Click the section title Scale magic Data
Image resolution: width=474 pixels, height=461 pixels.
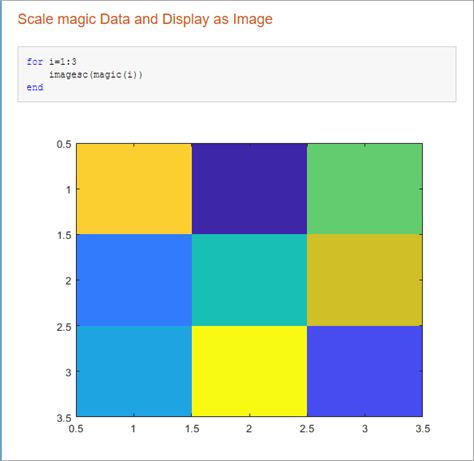[x=145, y=19]
